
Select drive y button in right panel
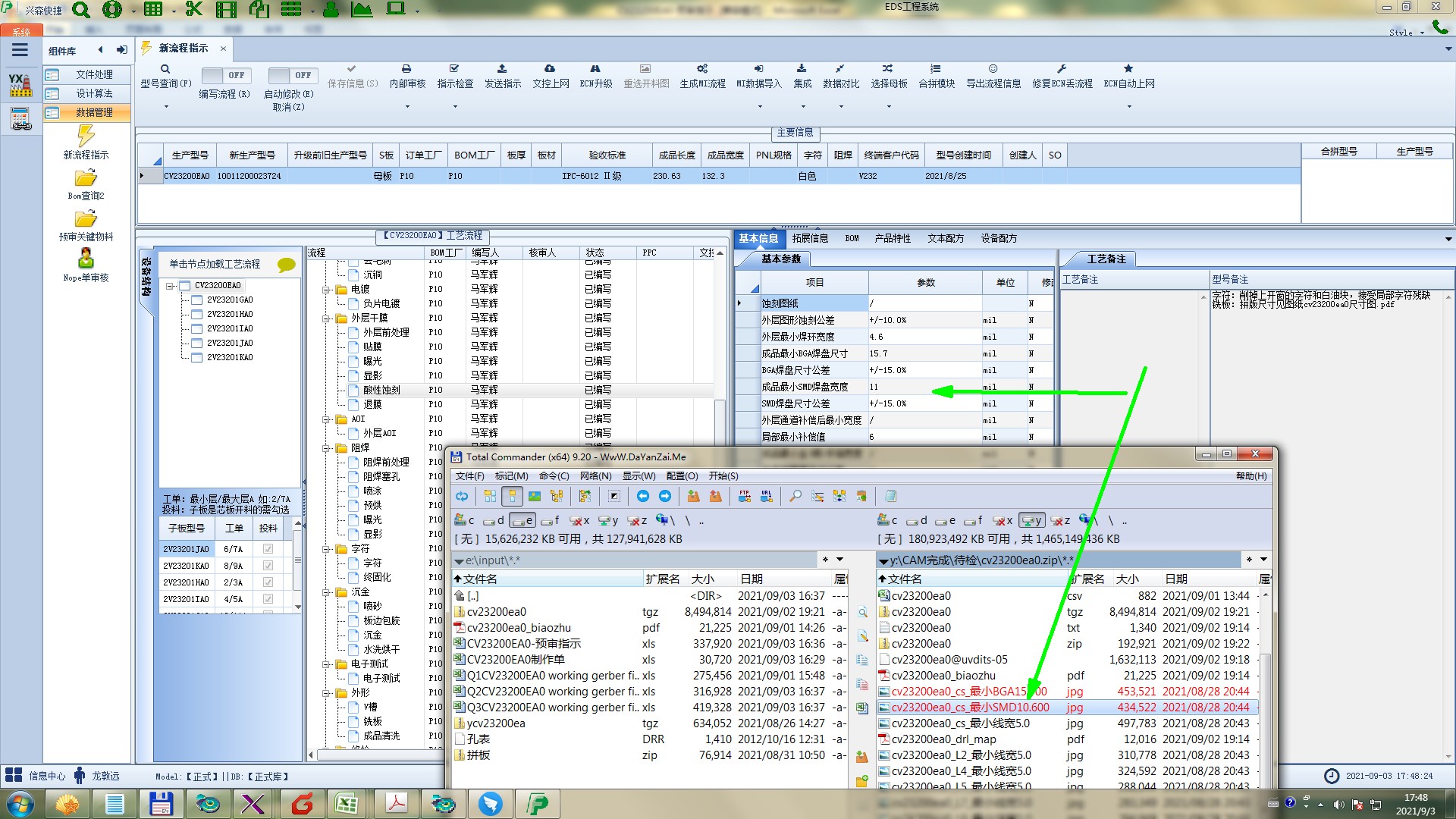tap(1031, 520)
